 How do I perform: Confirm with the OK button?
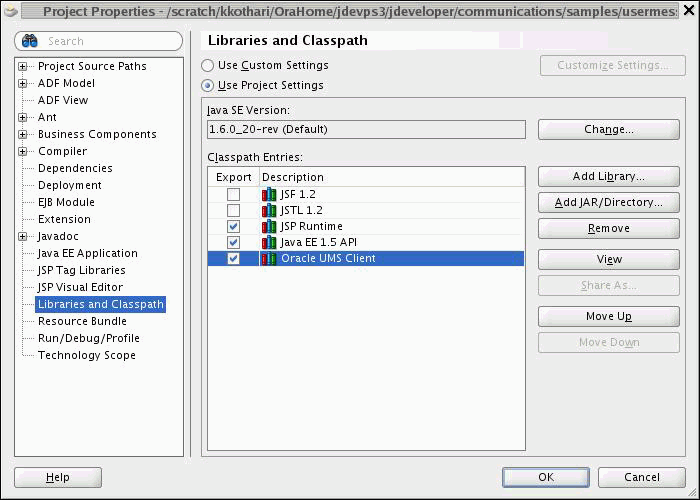pos(546,477)
